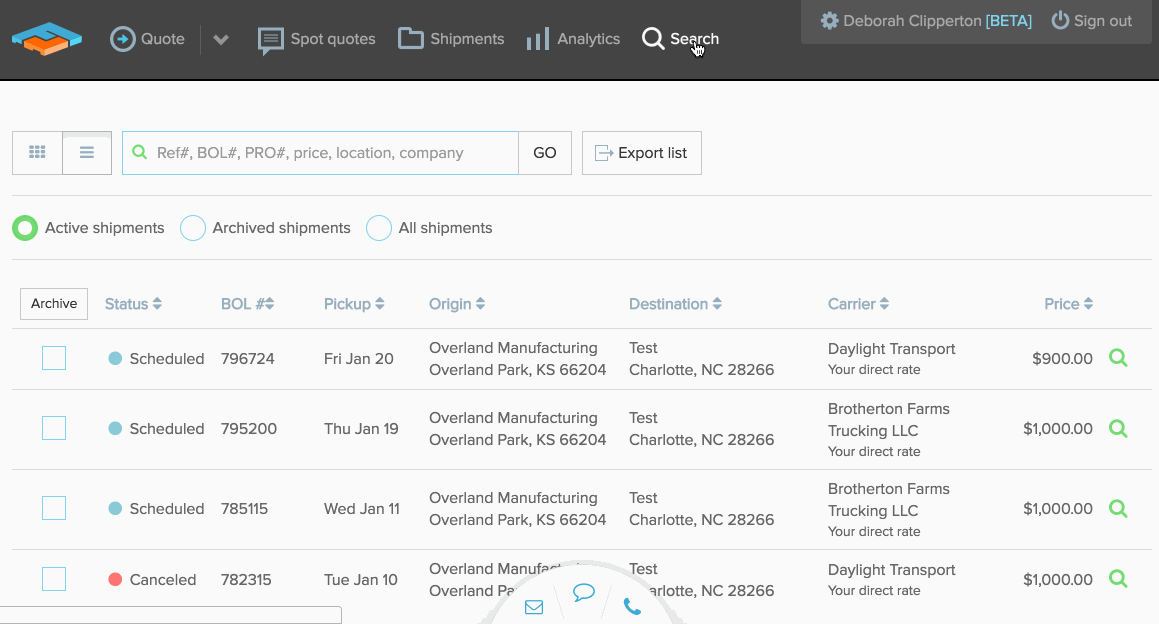
Task: Click BOL number 785115
Action: pyautogui.click(x=245, y=509)
